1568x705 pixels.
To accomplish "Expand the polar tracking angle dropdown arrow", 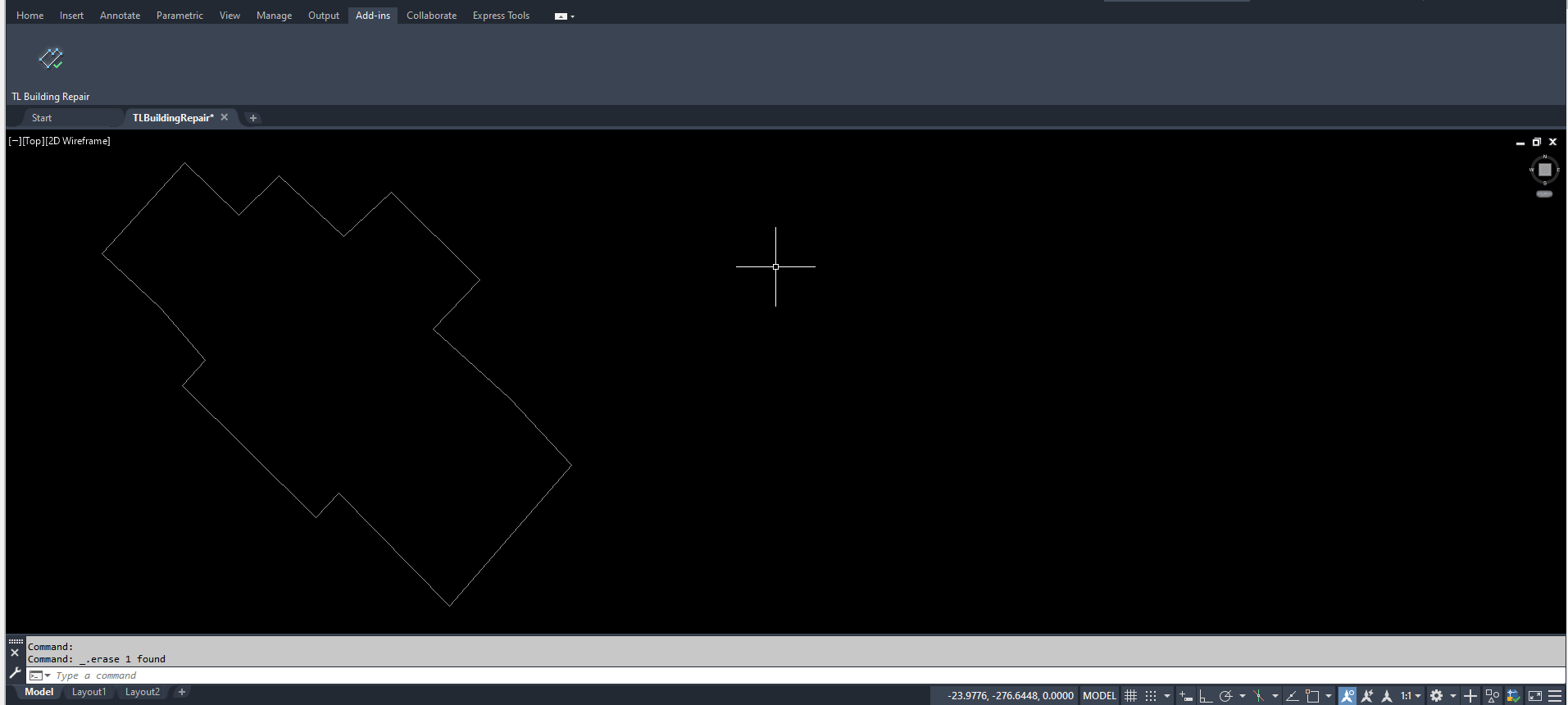I will 1243,696.
